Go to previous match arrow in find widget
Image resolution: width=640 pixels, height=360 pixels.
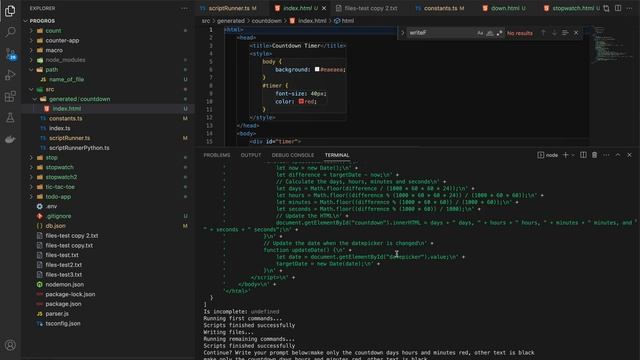pyautogui.click(x=543, y=33)
